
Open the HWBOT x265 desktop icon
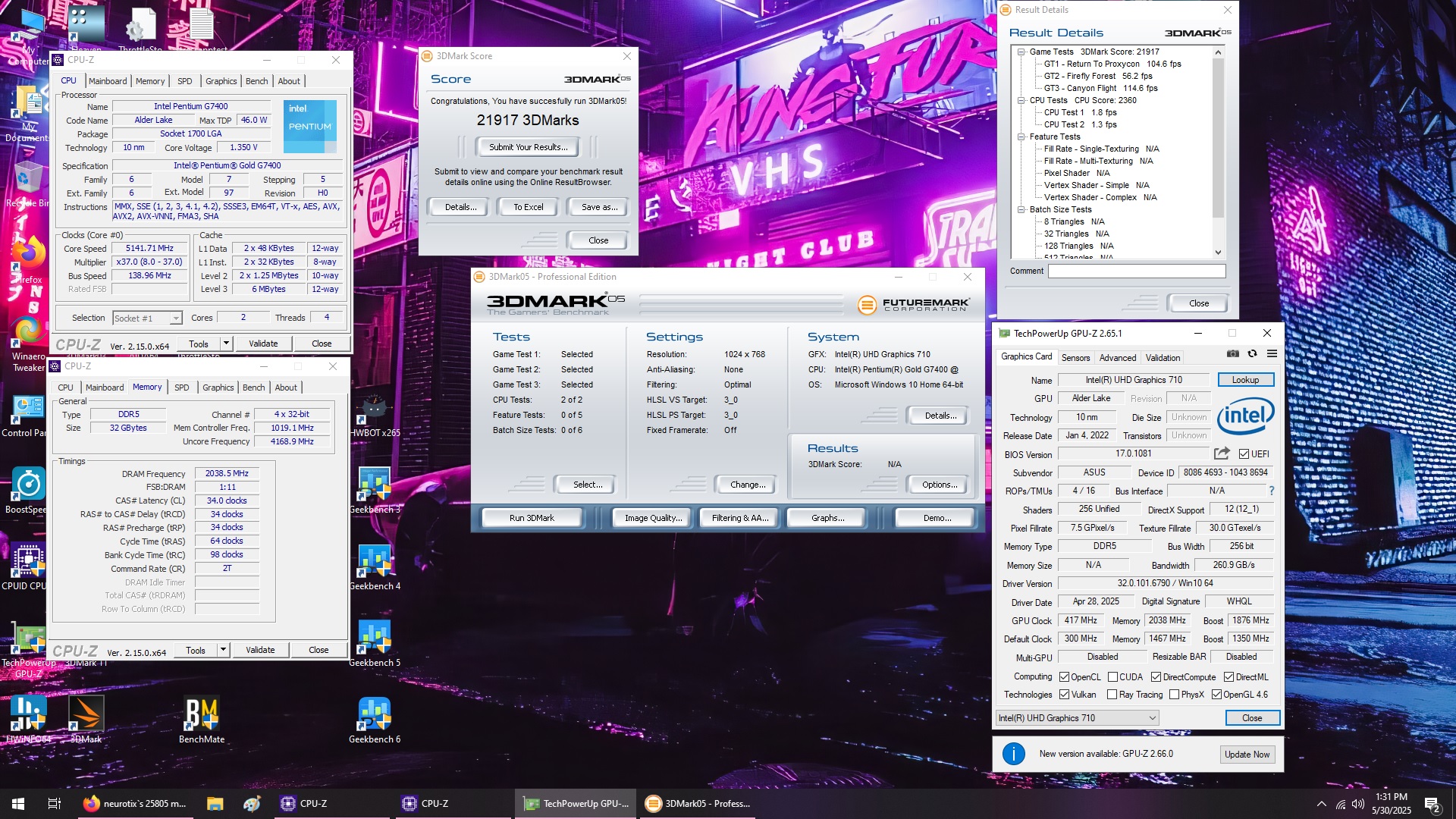375,416
